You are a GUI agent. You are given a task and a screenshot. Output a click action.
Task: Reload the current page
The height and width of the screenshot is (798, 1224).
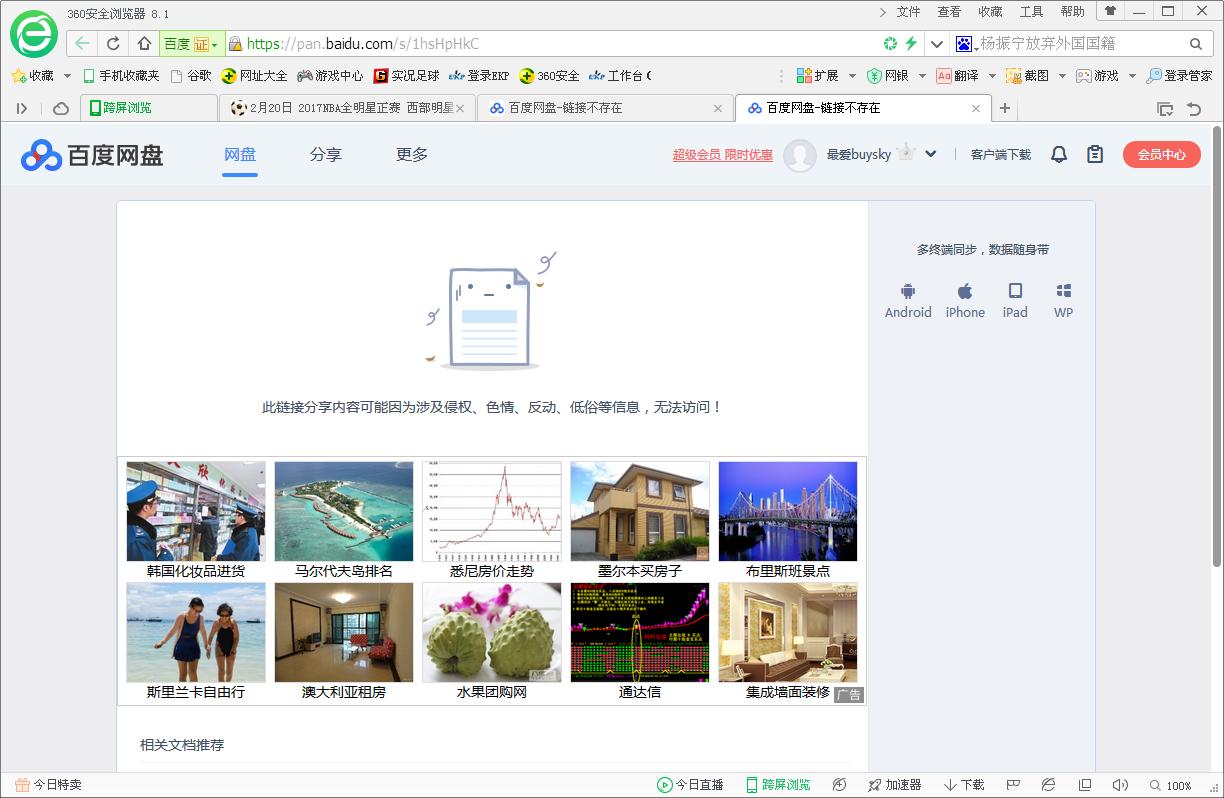point(113,44)
